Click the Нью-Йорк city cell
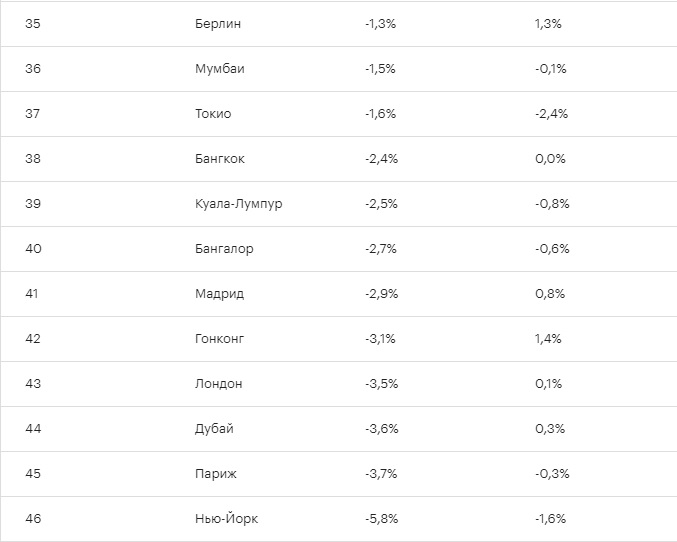This screenshot has width=677, height=542. click(x=226, y=518)
